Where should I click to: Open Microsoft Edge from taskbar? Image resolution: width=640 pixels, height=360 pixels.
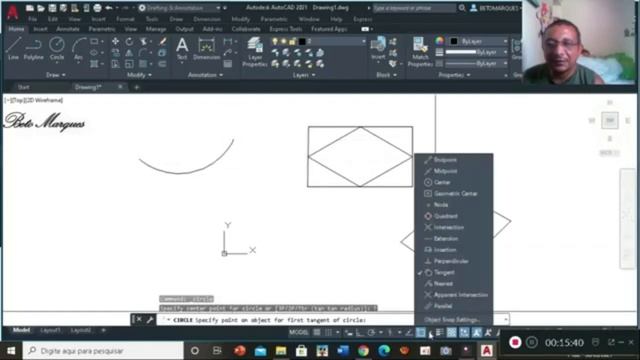pyautogui.click(x=384, y=351)
